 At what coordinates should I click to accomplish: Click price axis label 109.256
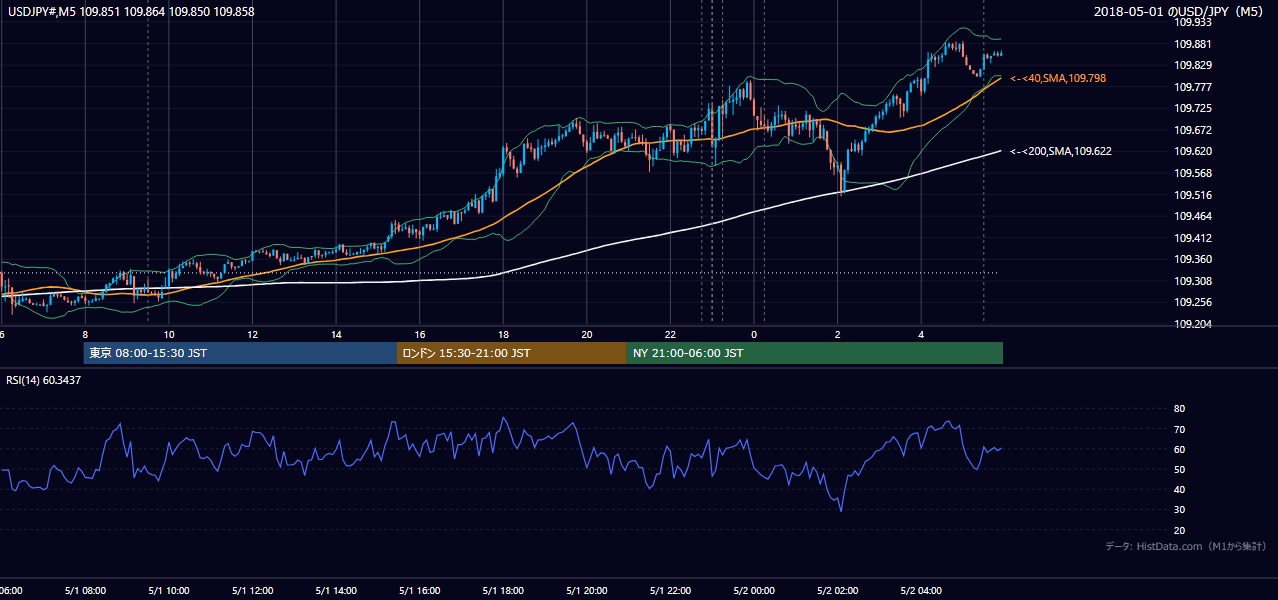click(1193, 302)
